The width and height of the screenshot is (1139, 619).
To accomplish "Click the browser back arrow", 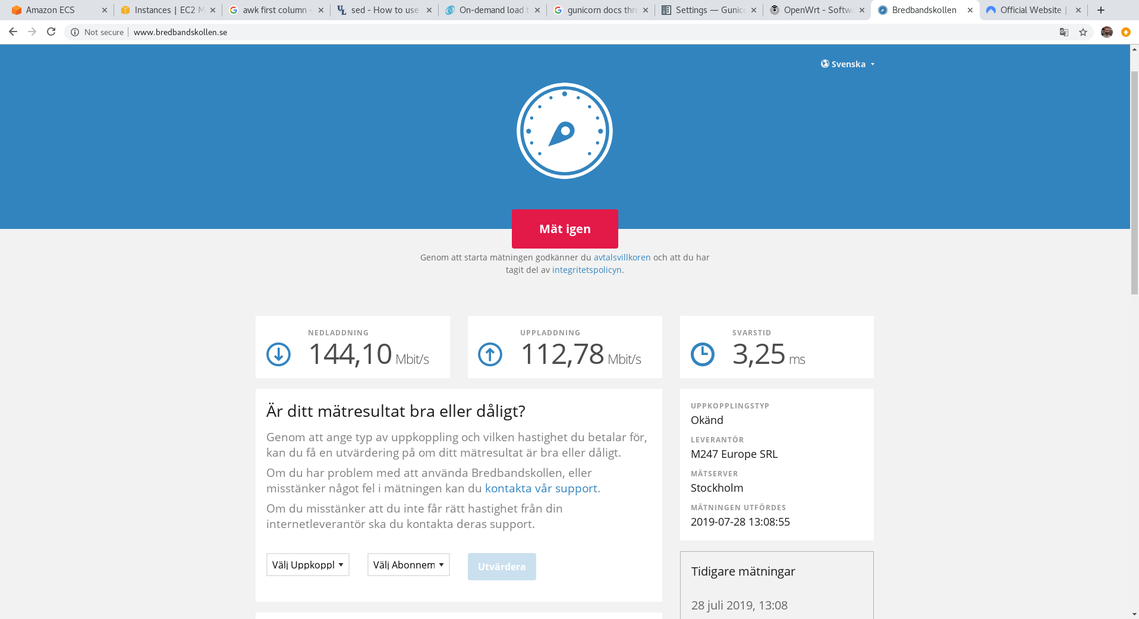I will point(13,32).
